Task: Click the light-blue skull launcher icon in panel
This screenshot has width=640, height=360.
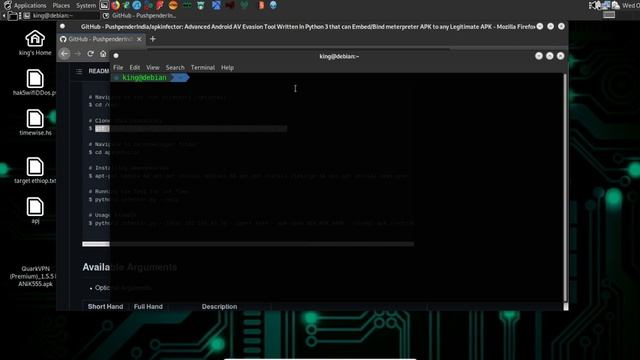Action: coord(273,5)
